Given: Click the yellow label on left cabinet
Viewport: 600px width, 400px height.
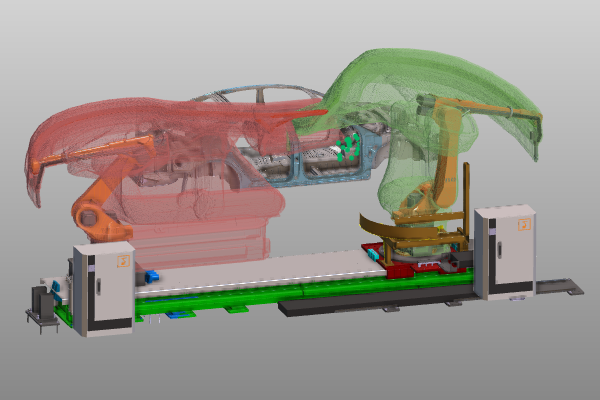Looking at the screenshot, I should [122, 263].
